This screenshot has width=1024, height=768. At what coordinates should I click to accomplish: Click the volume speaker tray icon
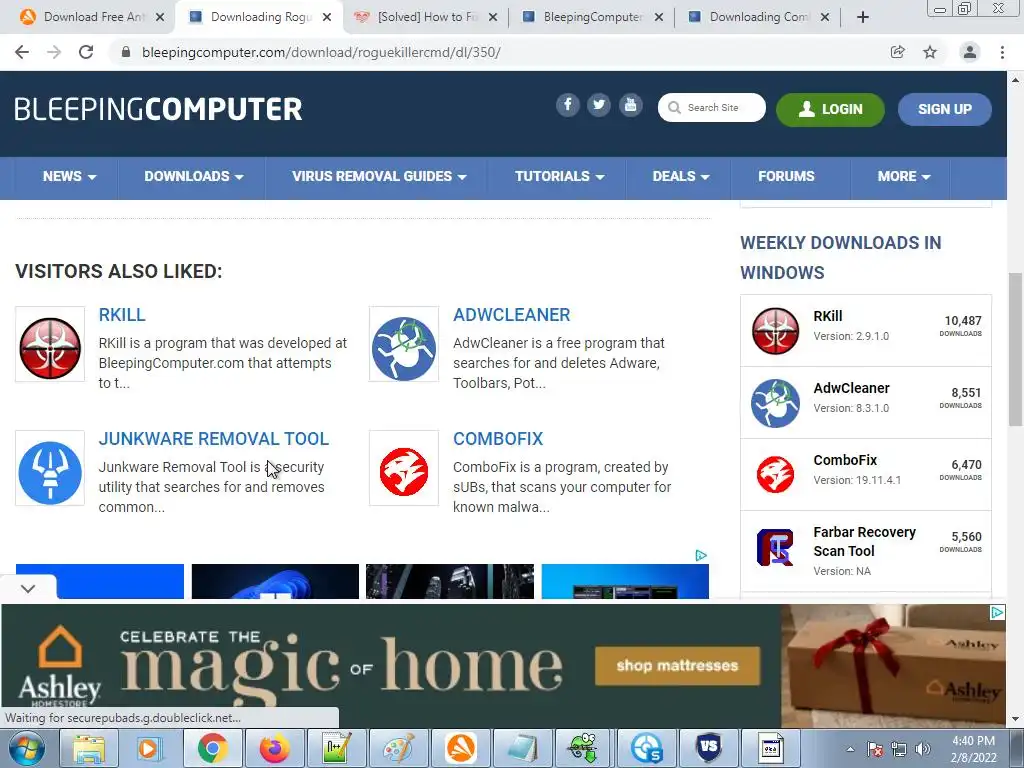923,749
